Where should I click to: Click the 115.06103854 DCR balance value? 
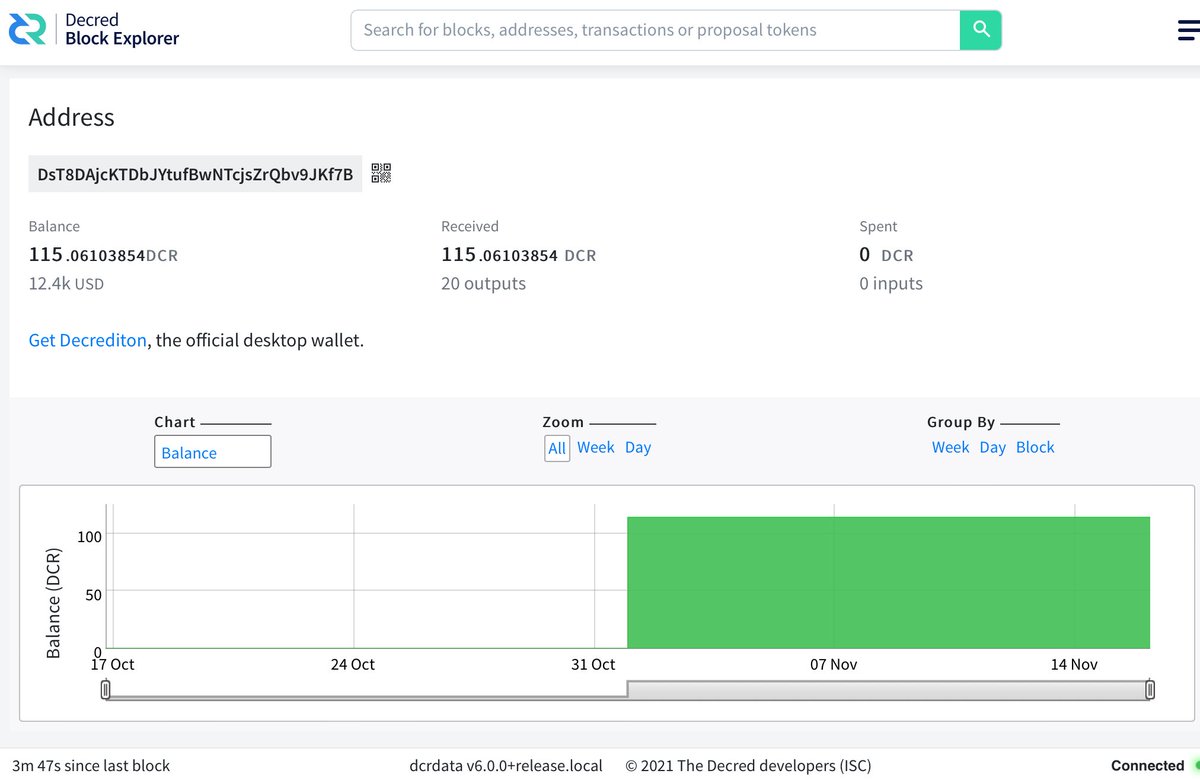[x=103, y=255]
